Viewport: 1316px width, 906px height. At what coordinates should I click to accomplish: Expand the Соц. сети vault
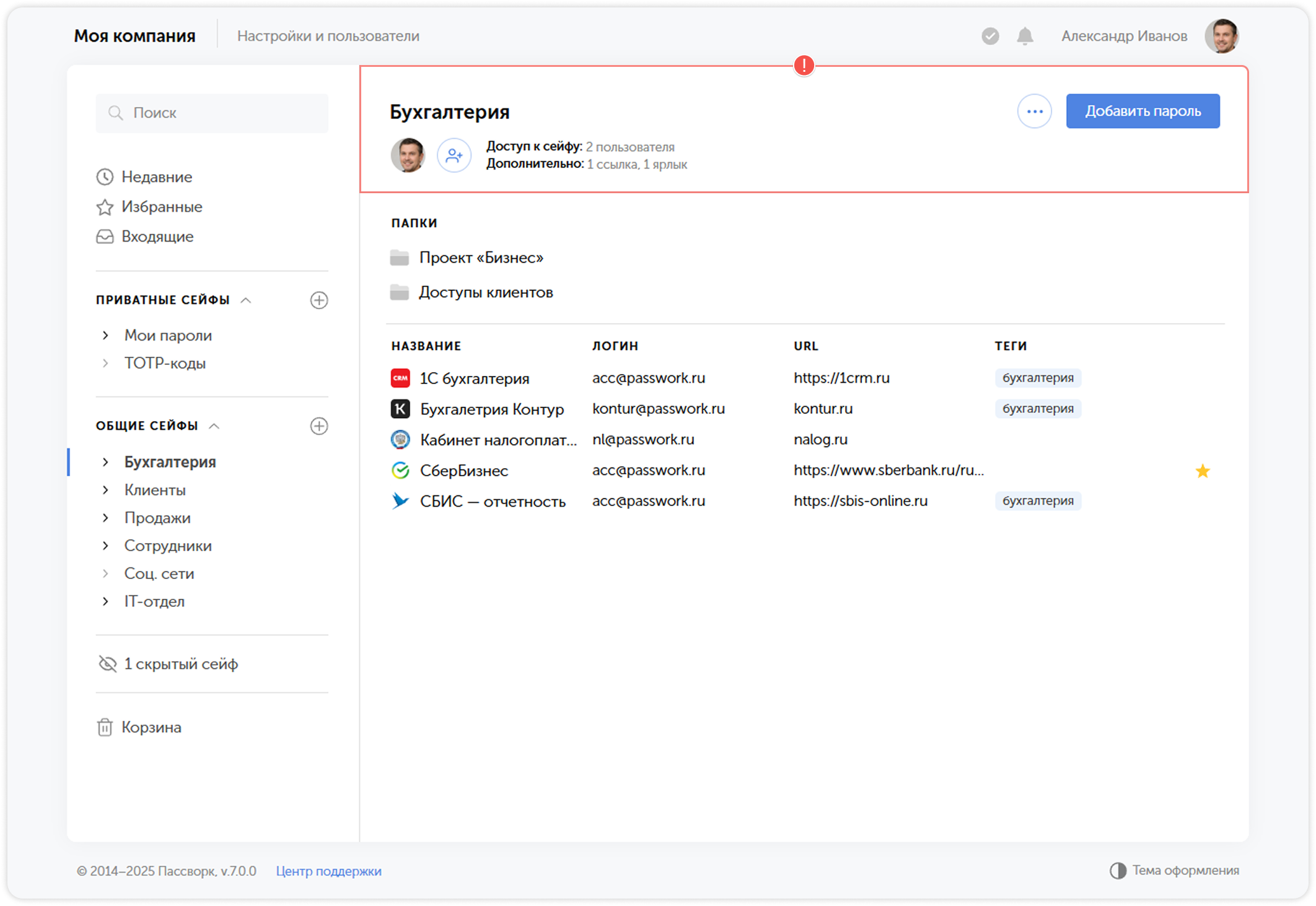(x=105, y=573)
